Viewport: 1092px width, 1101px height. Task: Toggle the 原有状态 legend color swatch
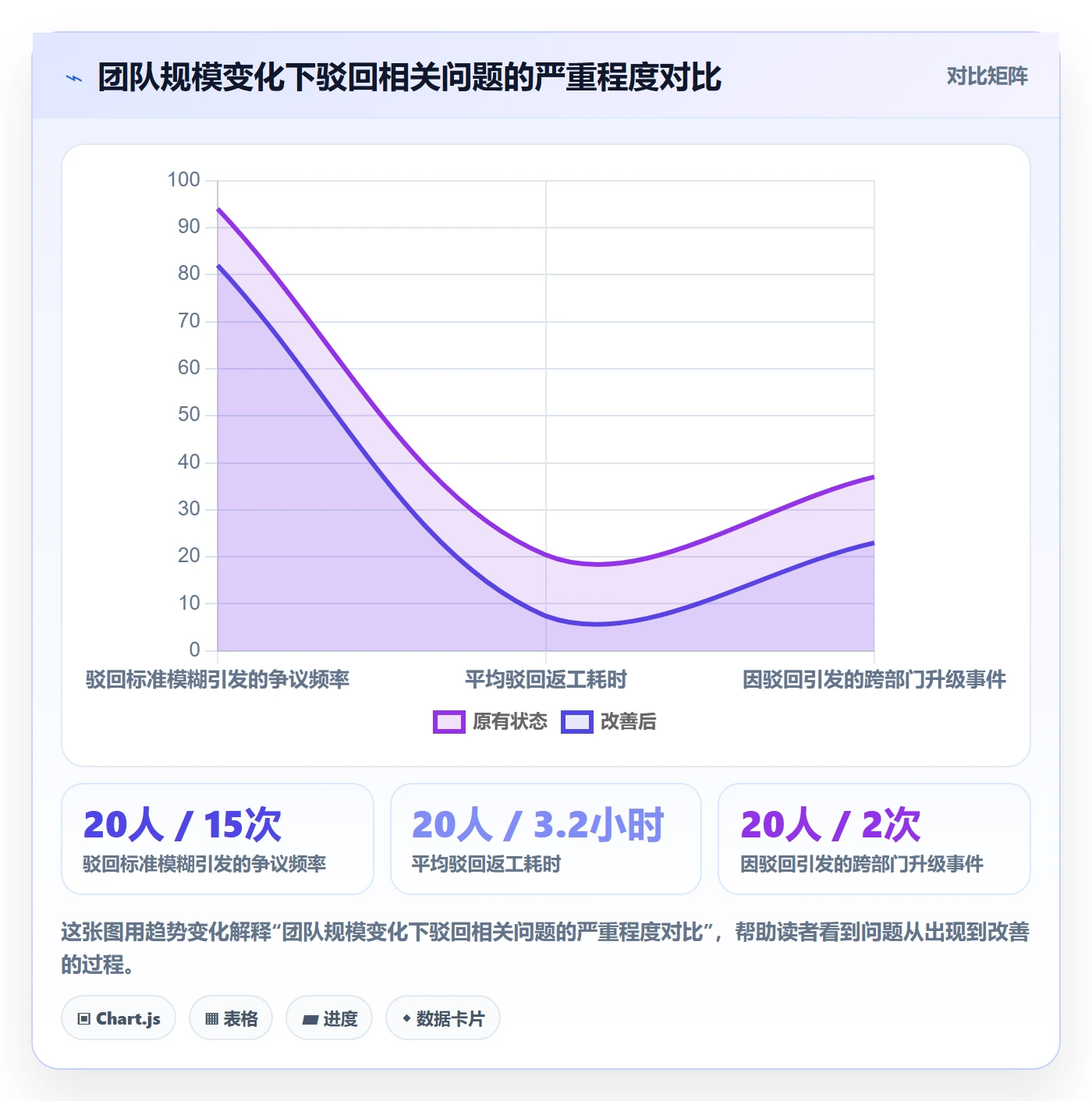point(449,722)
